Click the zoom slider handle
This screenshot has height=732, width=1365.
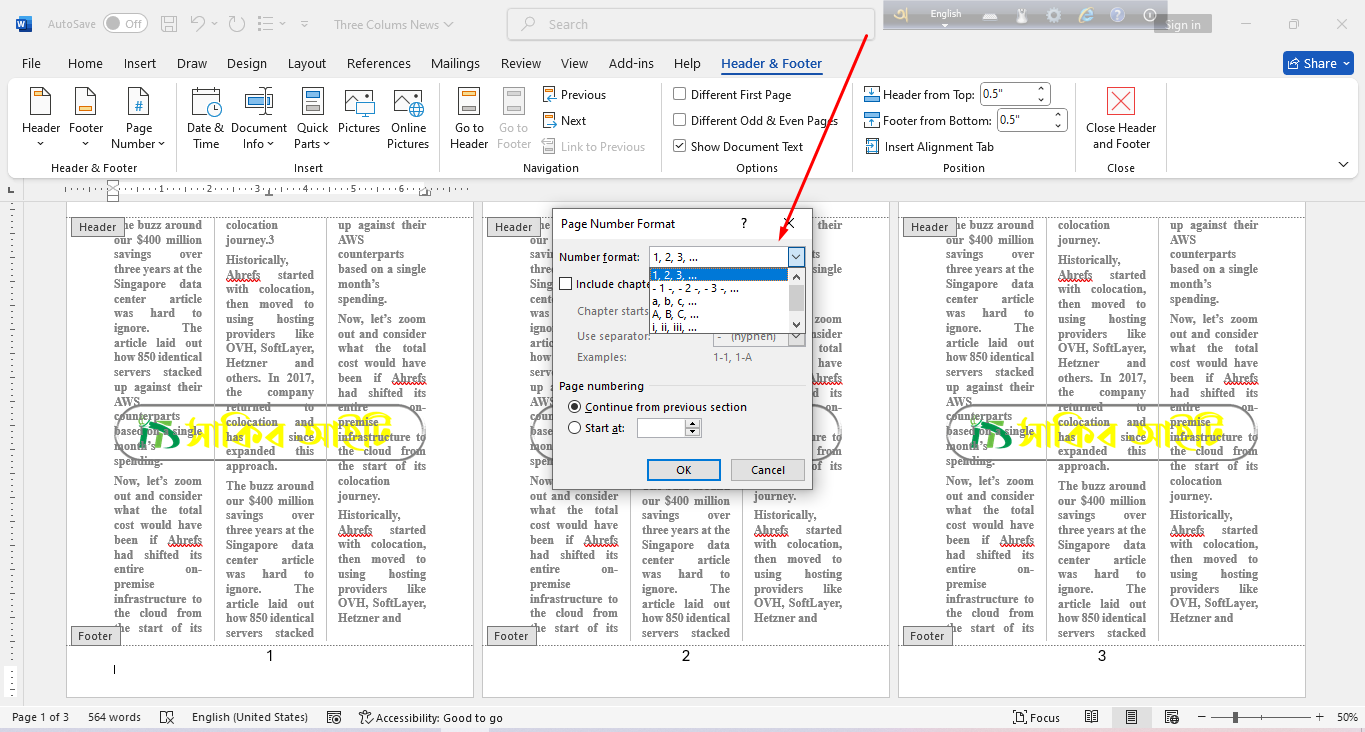(1236, 717)
